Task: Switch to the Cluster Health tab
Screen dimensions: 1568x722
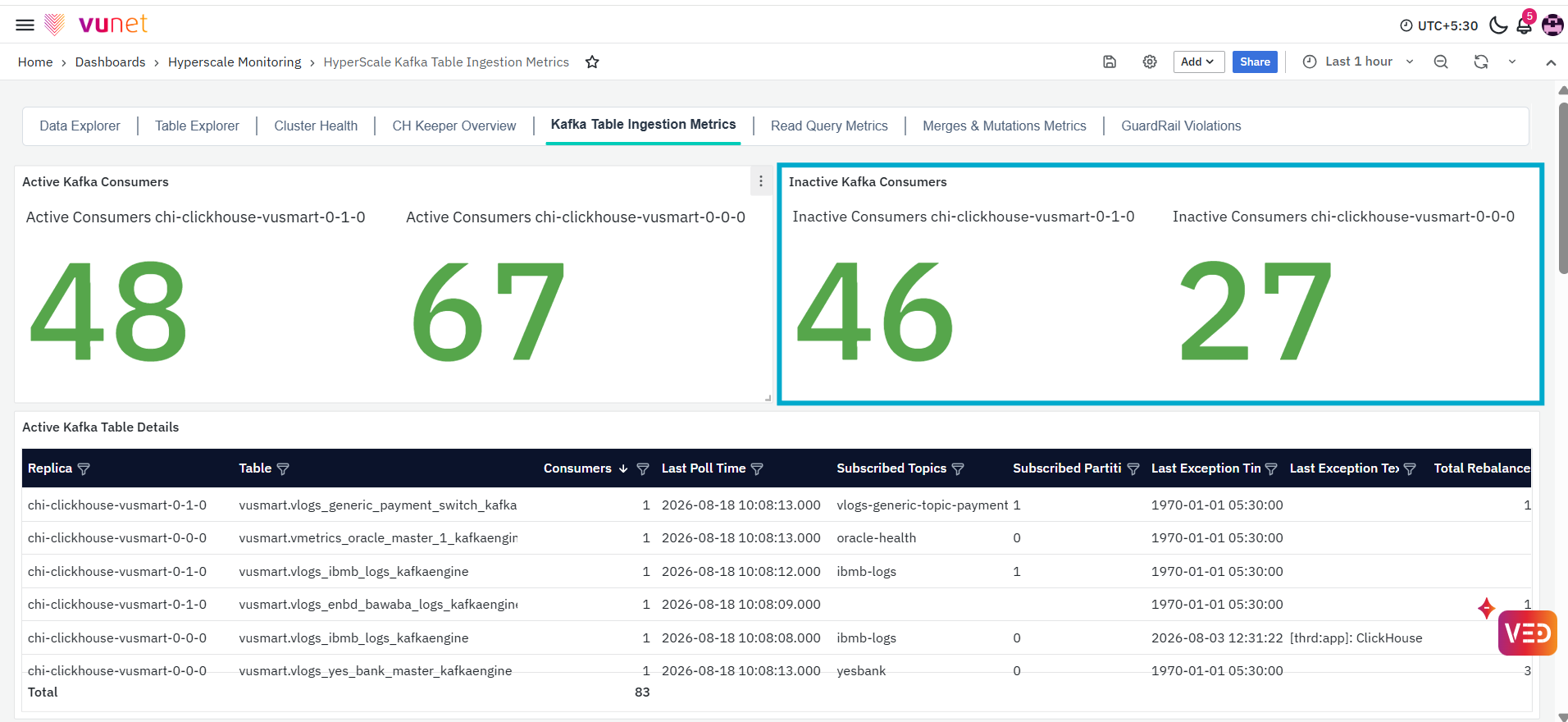Action: coord(316,126)
